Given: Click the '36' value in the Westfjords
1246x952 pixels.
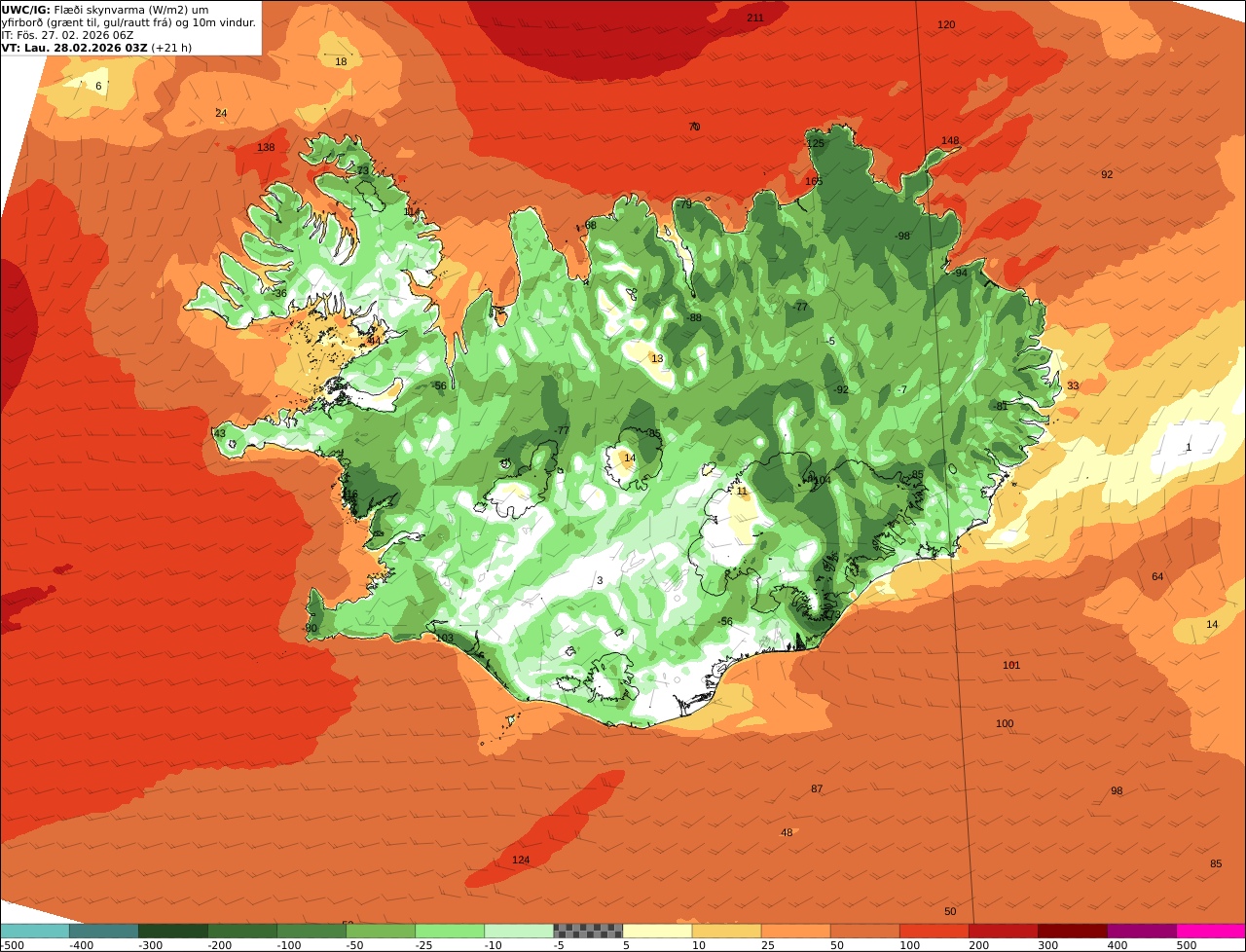Looking at the screenshot, I should coord(280,293).
